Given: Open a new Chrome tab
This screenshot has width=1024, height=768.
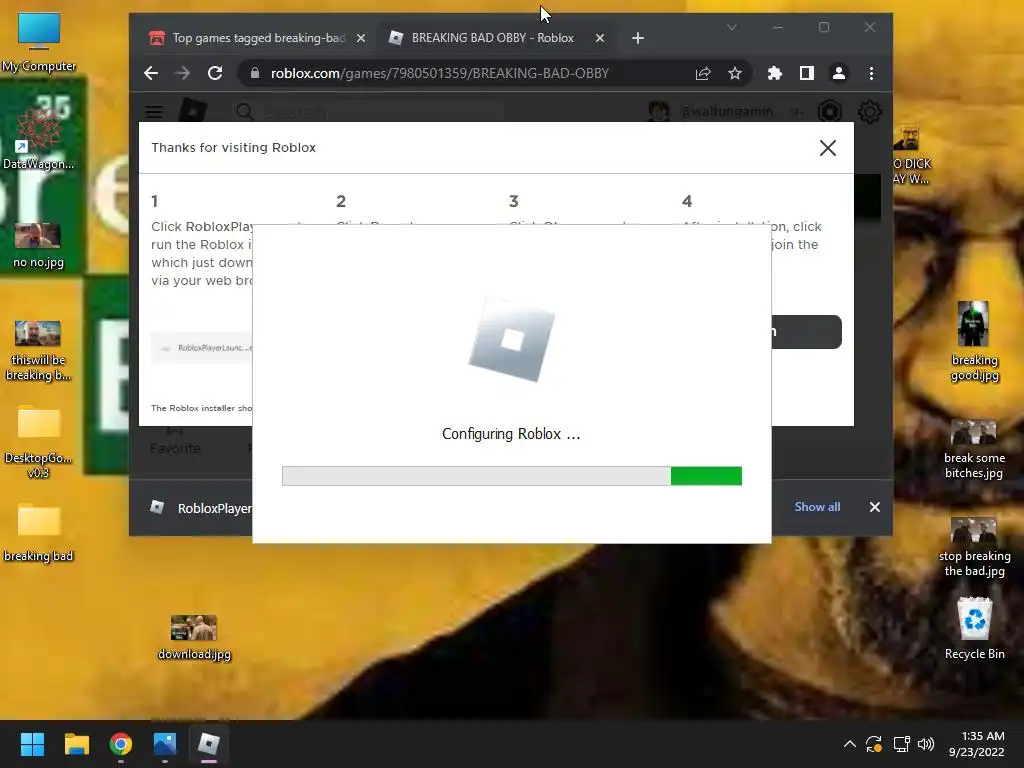Looking at the screenshot, I should (638, 38).
